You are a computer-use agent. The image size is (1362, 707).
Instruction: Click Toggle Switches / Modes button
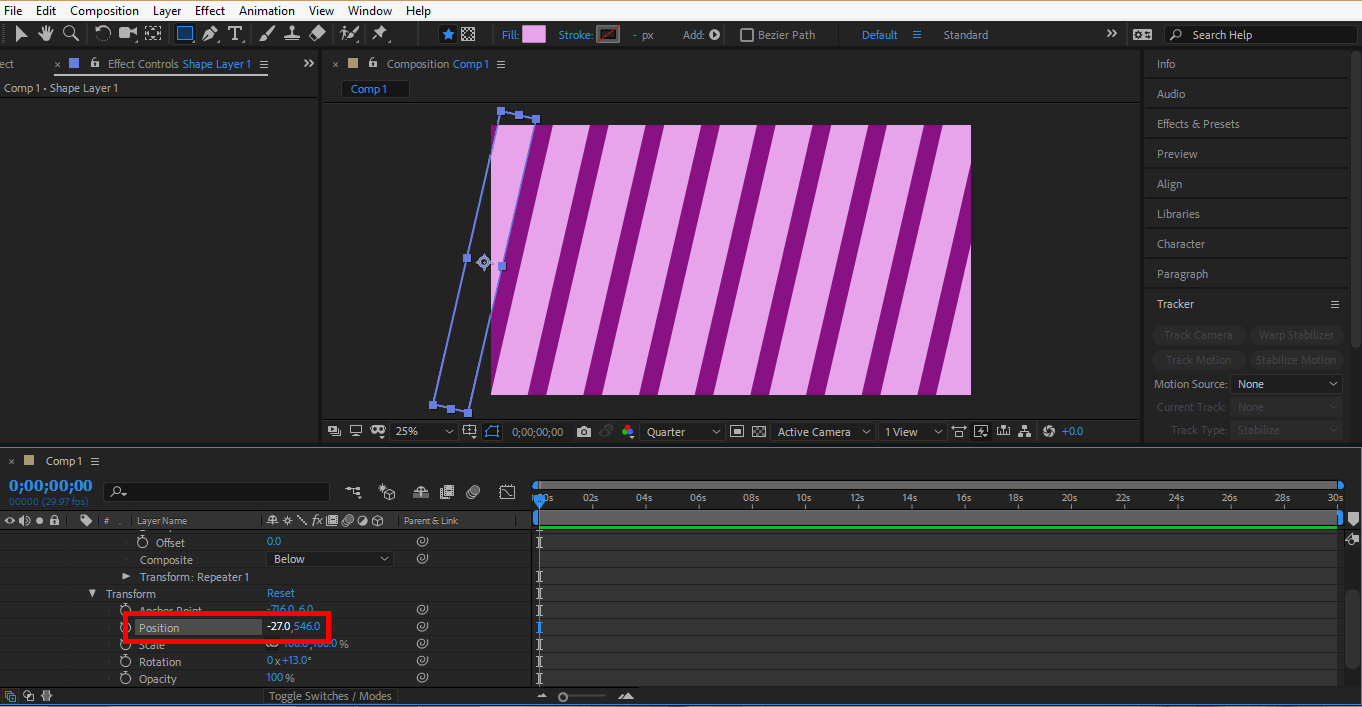330,696
